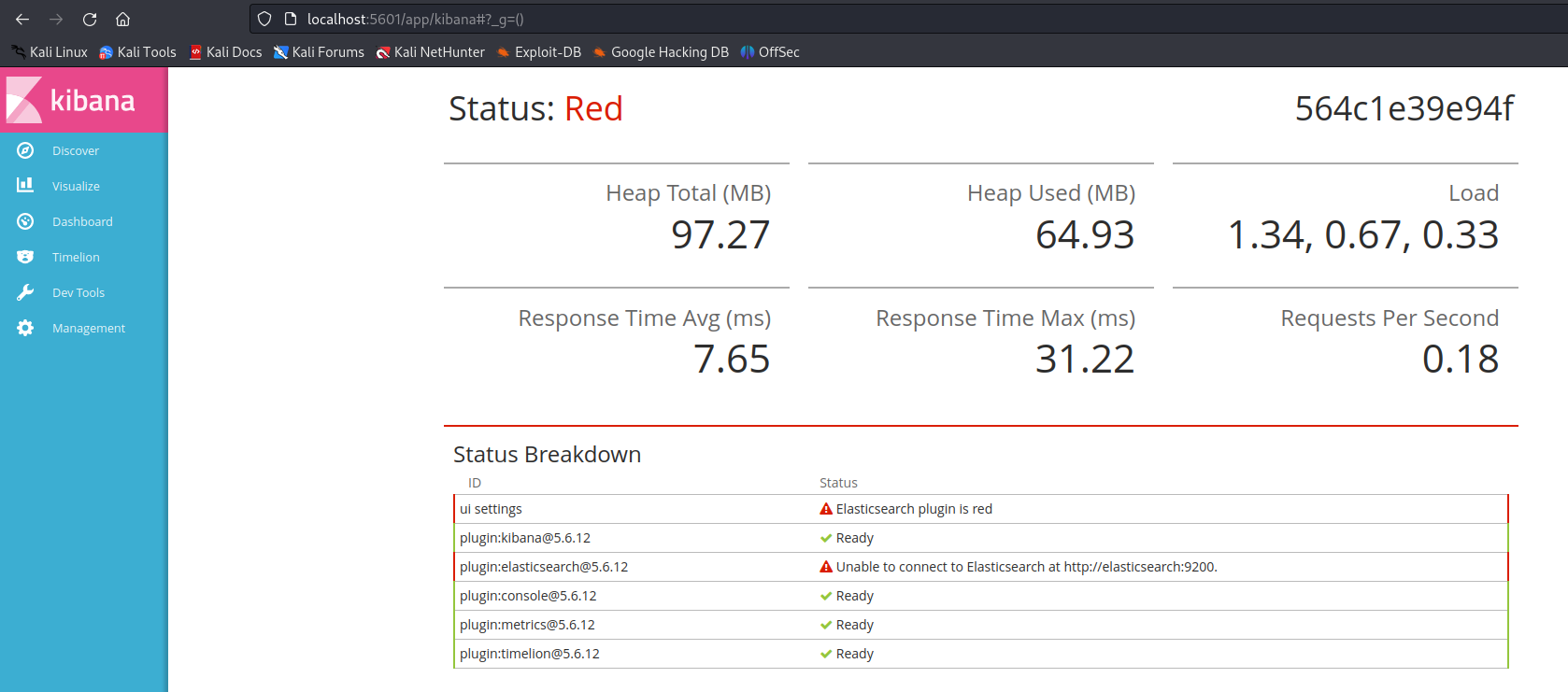Open Management via gear icon
This screenshot has height=692, width=1568.
coord(25,328)
